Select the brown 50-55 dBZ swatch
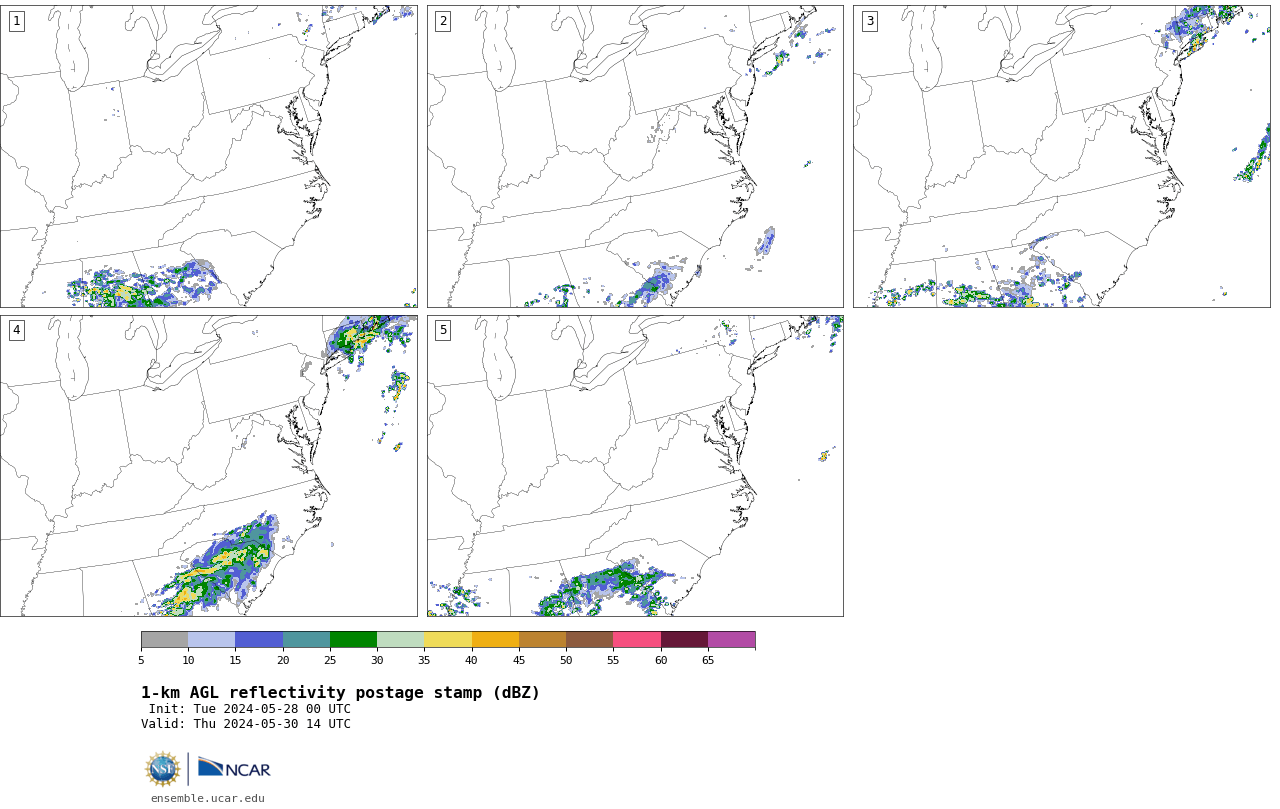The height and width of the screenshot is (809, 1280). click(589, 640)
